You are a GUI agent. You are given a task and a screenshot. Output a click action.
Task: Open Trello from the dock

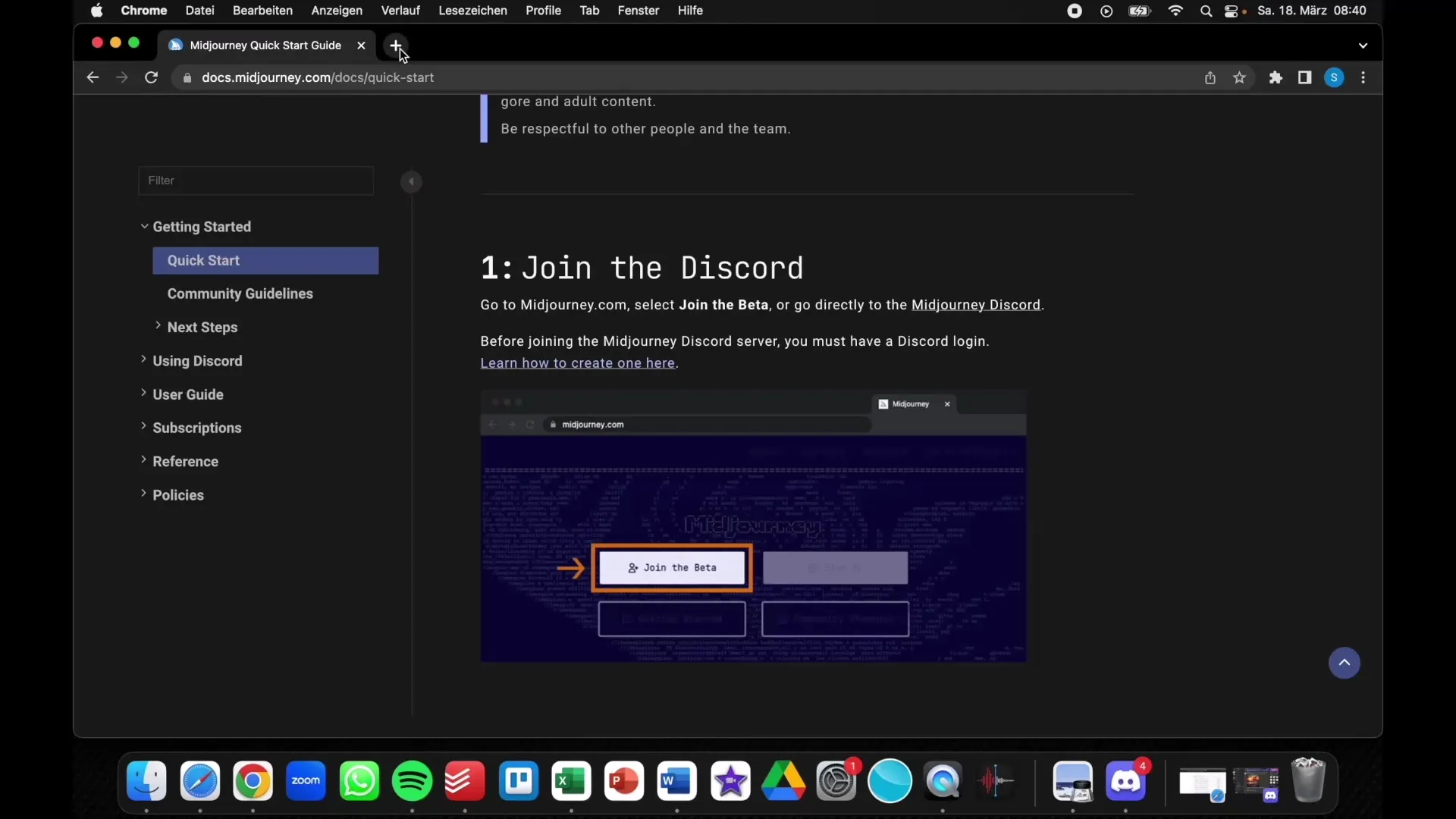(519, 780)
